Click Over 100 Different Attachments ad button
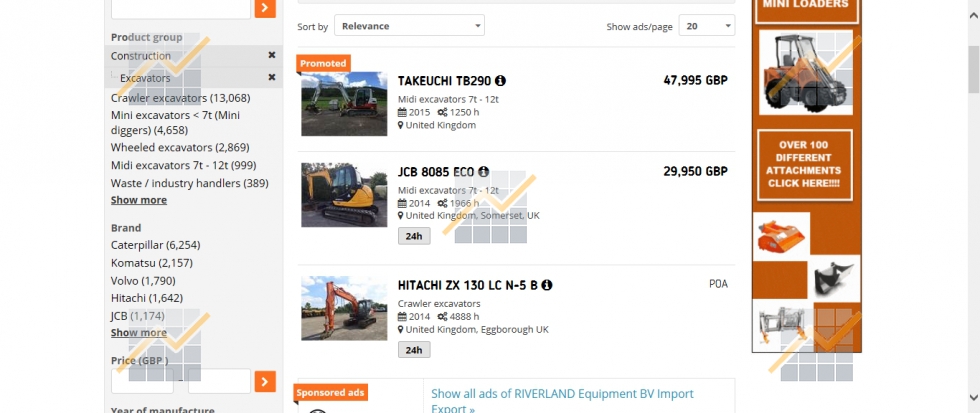 (x=805, y=164)
